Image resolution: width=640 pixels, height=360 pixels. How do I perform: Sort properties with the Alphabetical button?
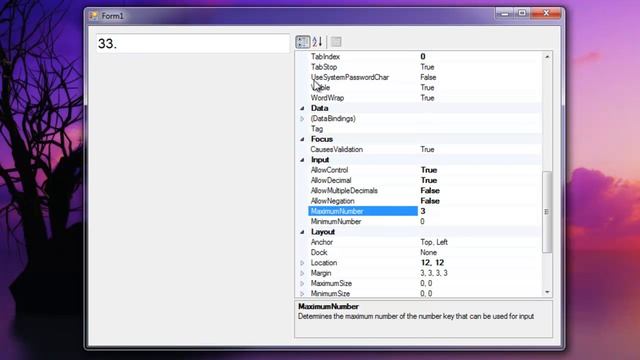click(318, 42)
